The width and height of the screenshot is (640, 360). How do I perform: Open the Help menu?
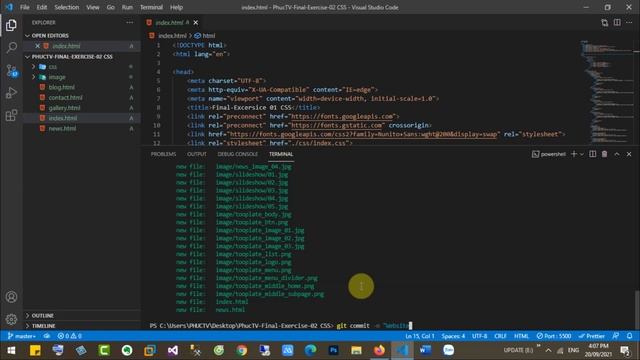pyautogui.click(x=176, y=7)
